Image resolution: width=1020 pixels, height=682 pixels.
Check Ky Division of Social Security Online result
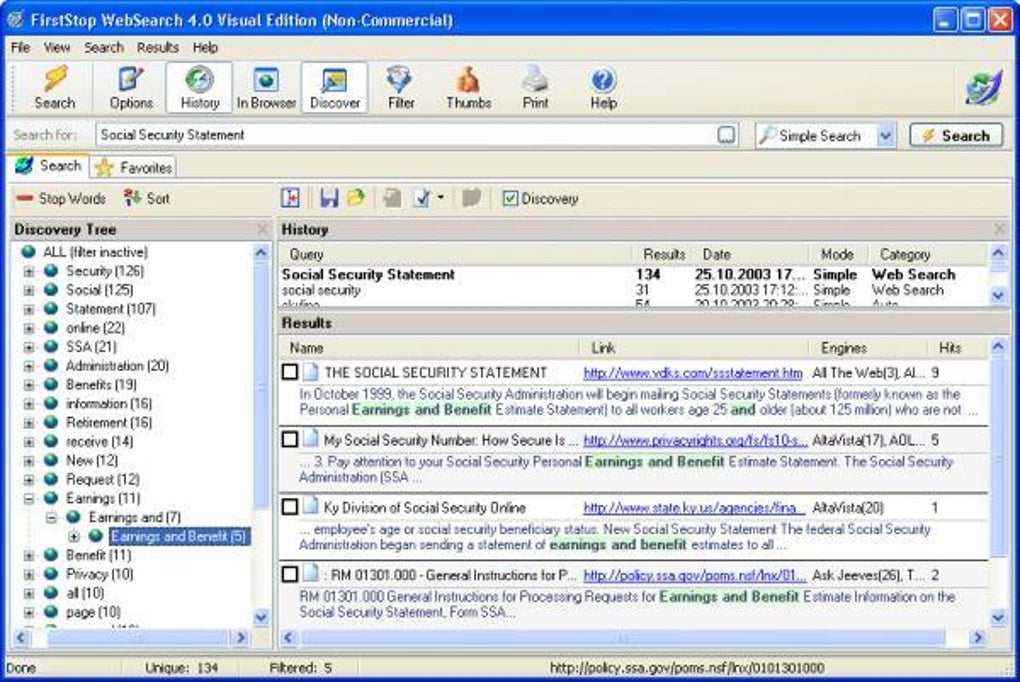pos(290,508)
